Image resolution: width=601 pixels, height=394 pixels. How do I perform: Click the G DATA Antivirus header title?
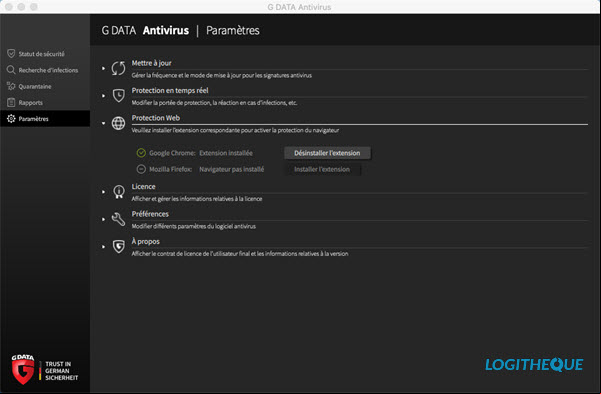[x=145, y=30]
